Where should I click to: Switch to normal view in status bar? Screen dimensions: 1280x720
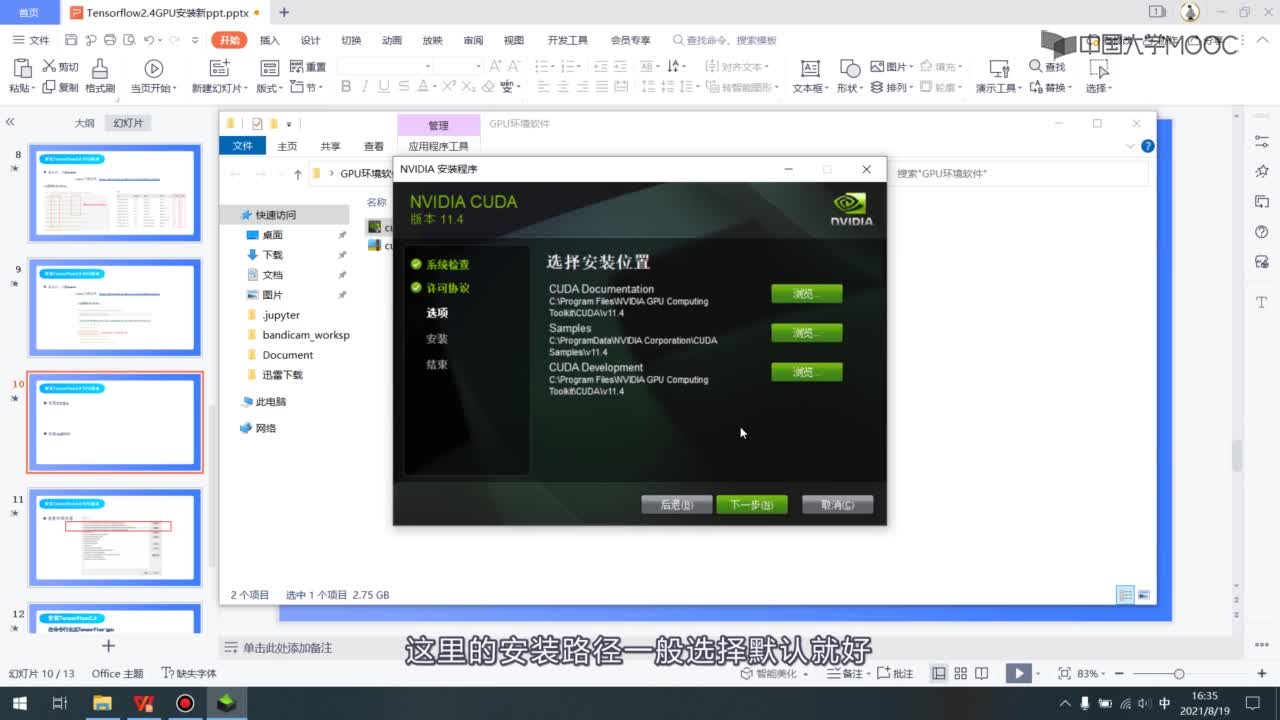938,673
